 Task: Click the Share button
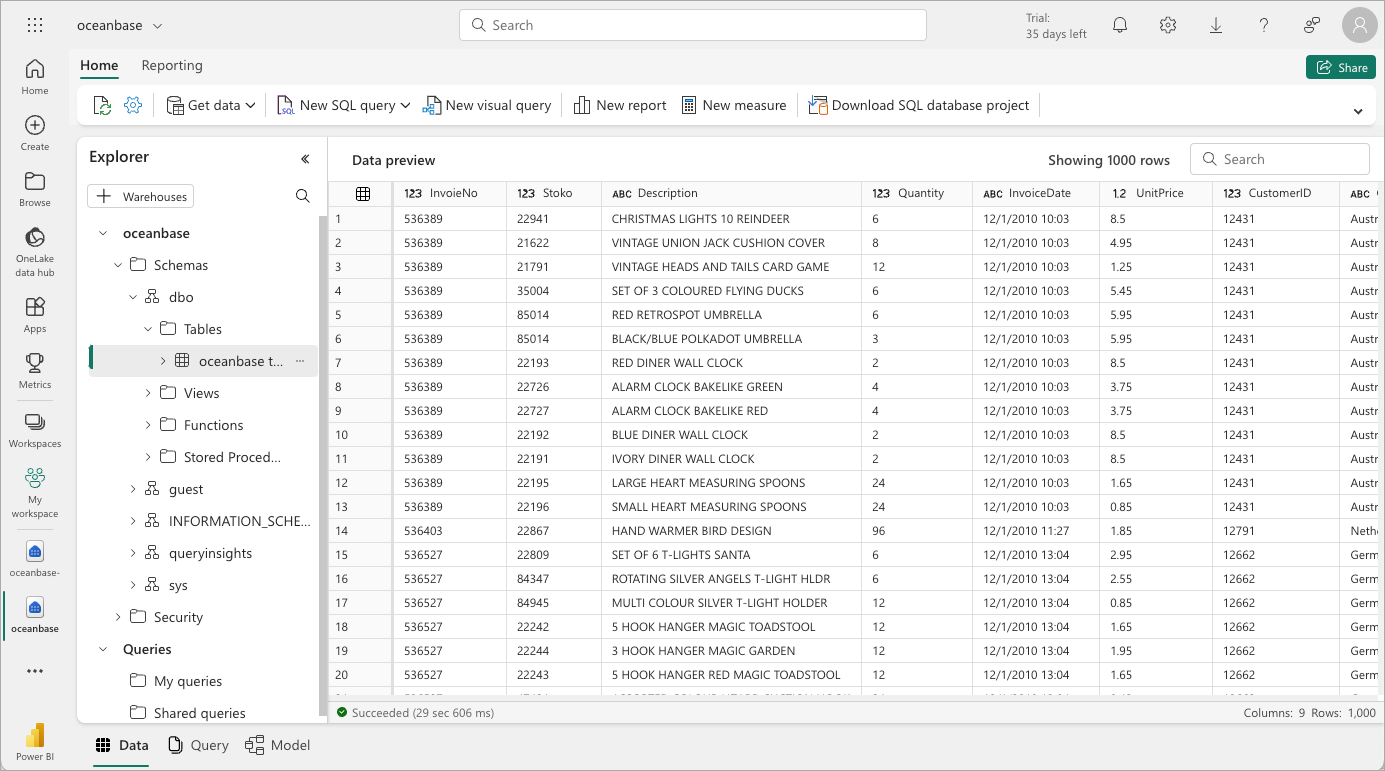tap(1340, 67)
